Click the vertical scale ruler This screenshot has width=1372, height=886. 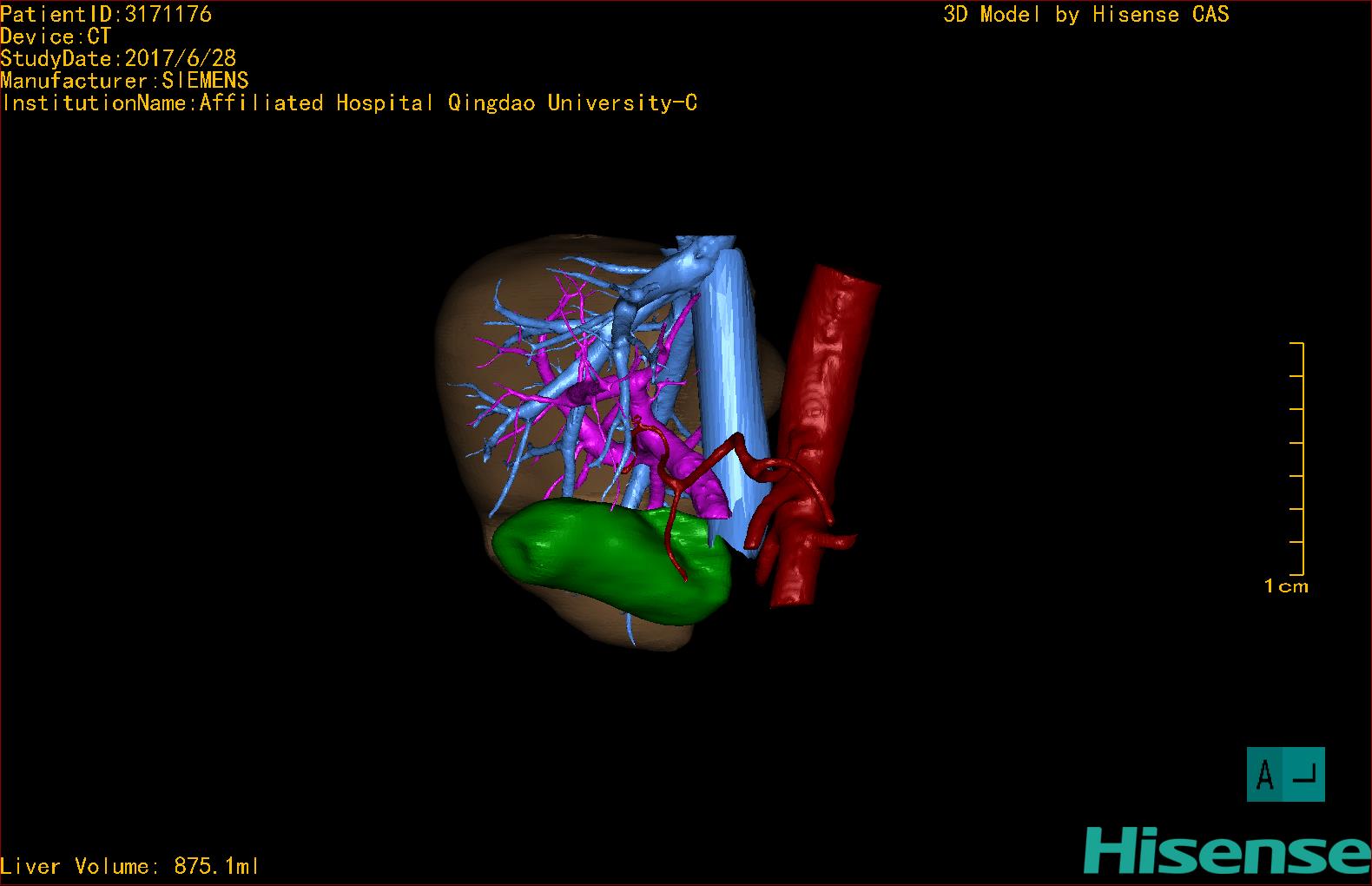pos(1297,459)
